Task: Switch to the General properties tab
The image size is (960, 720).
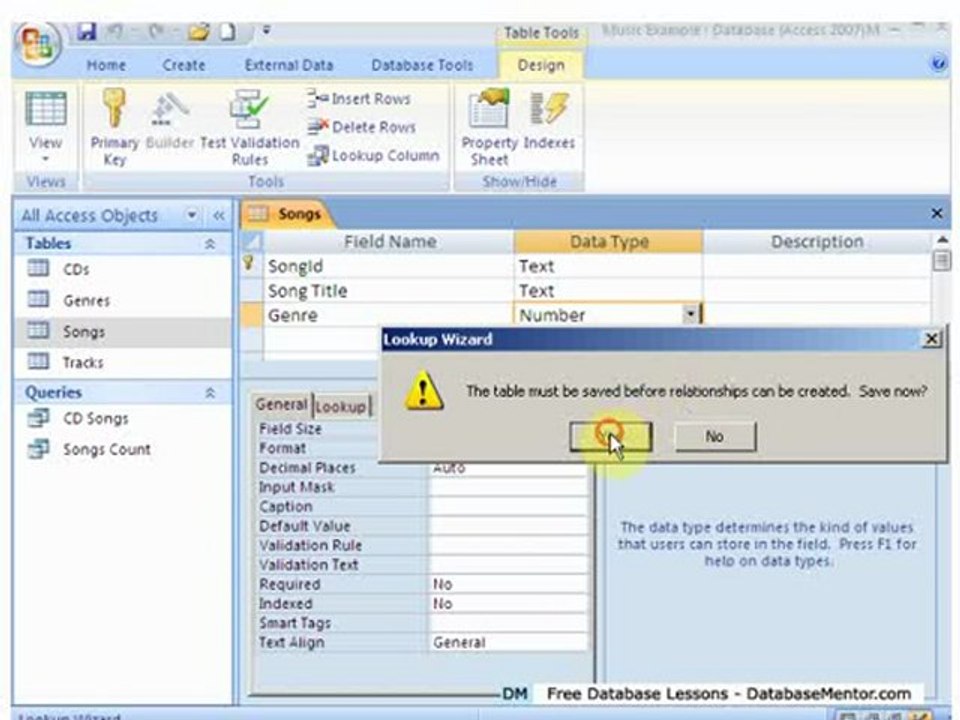Action: (x=281, y=404)
